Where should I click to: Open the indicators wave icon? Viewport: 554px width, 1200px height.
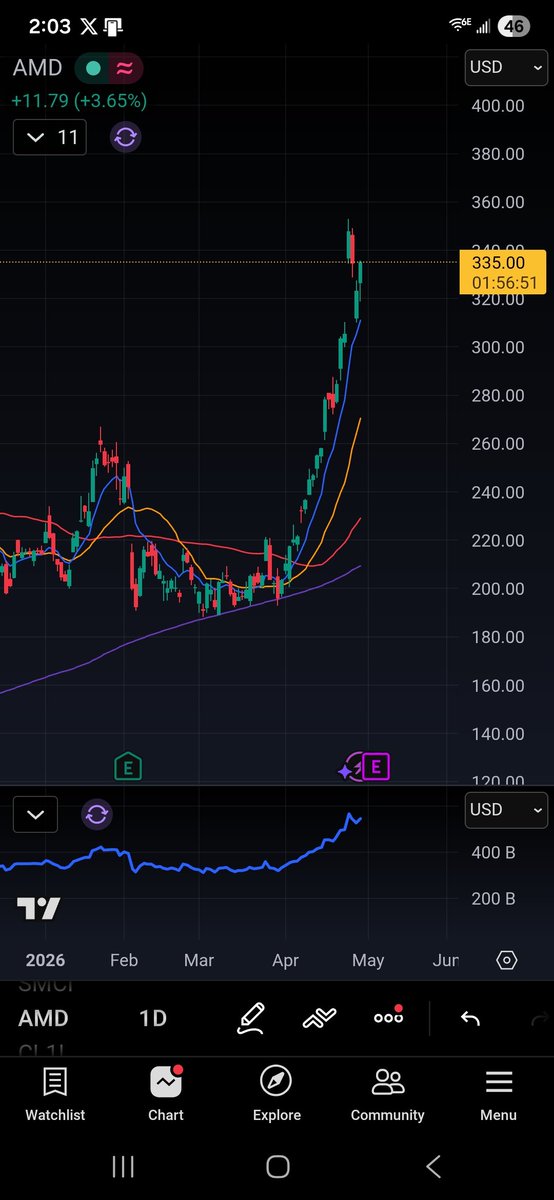click(x=319, y=1018)
